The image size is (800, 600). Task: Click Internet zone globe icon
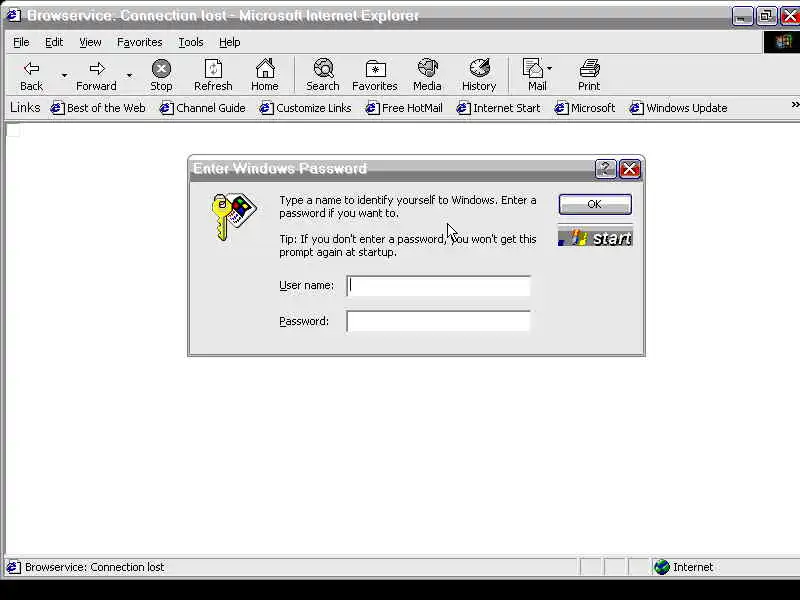click(662, 567)
